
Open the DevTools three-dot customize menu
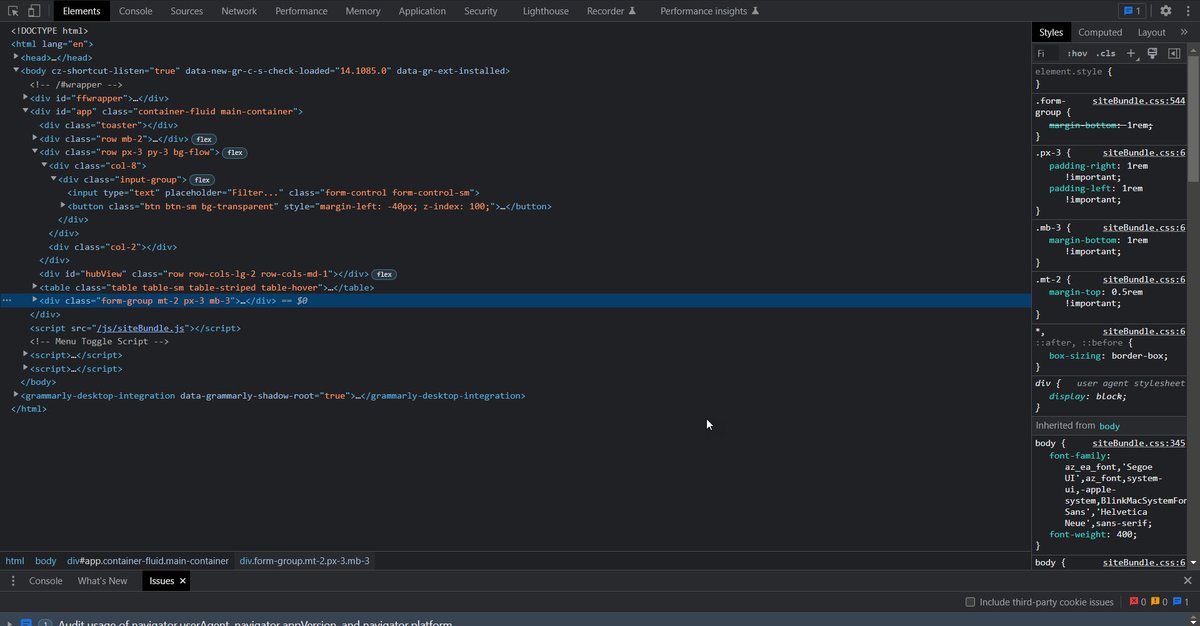tap(1187, 11)
